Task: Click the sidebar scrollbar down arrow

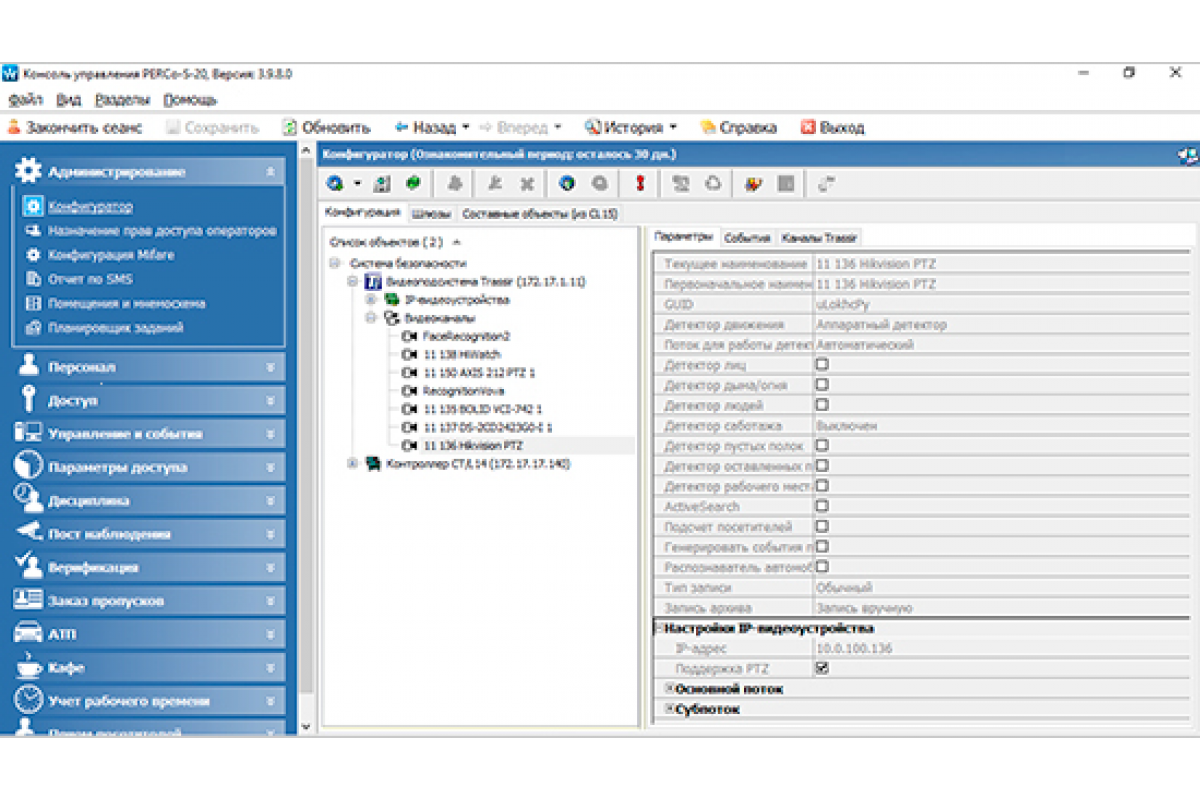Action: 306,727
